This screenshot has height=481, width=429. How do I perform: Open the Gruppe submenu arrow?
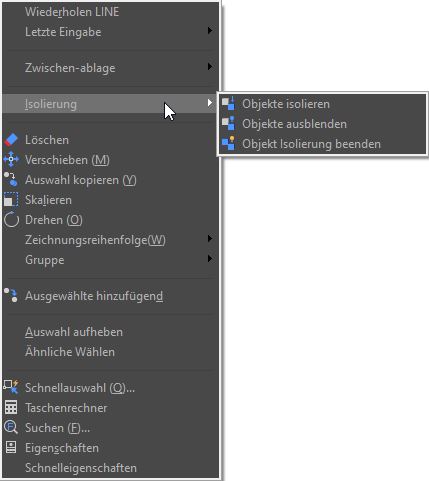coord(210,259)
